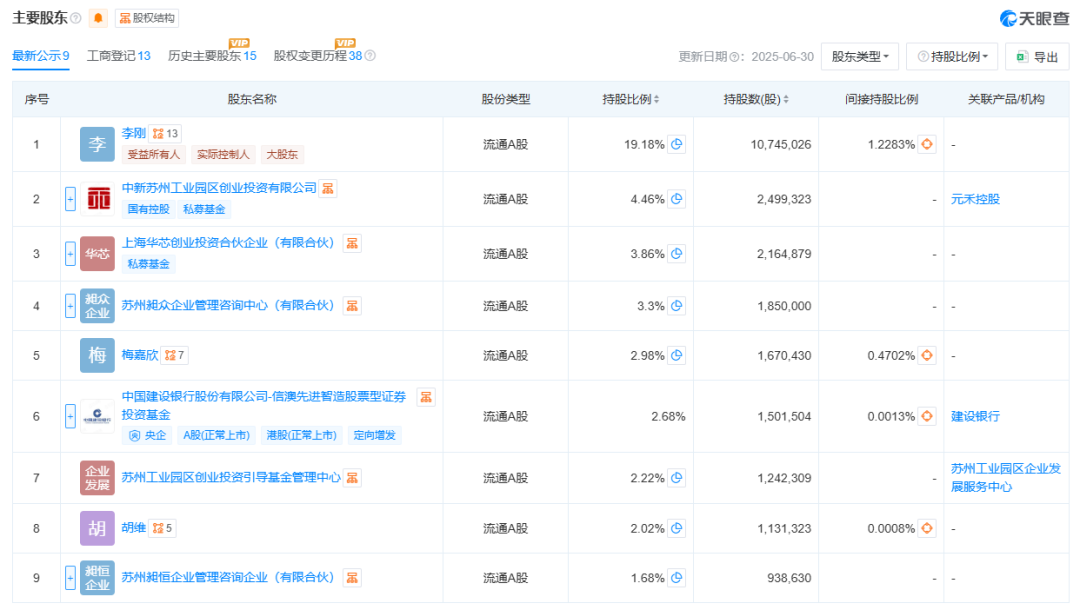
Task: Click help icon next to 股权变更历程
Action: 370,56
